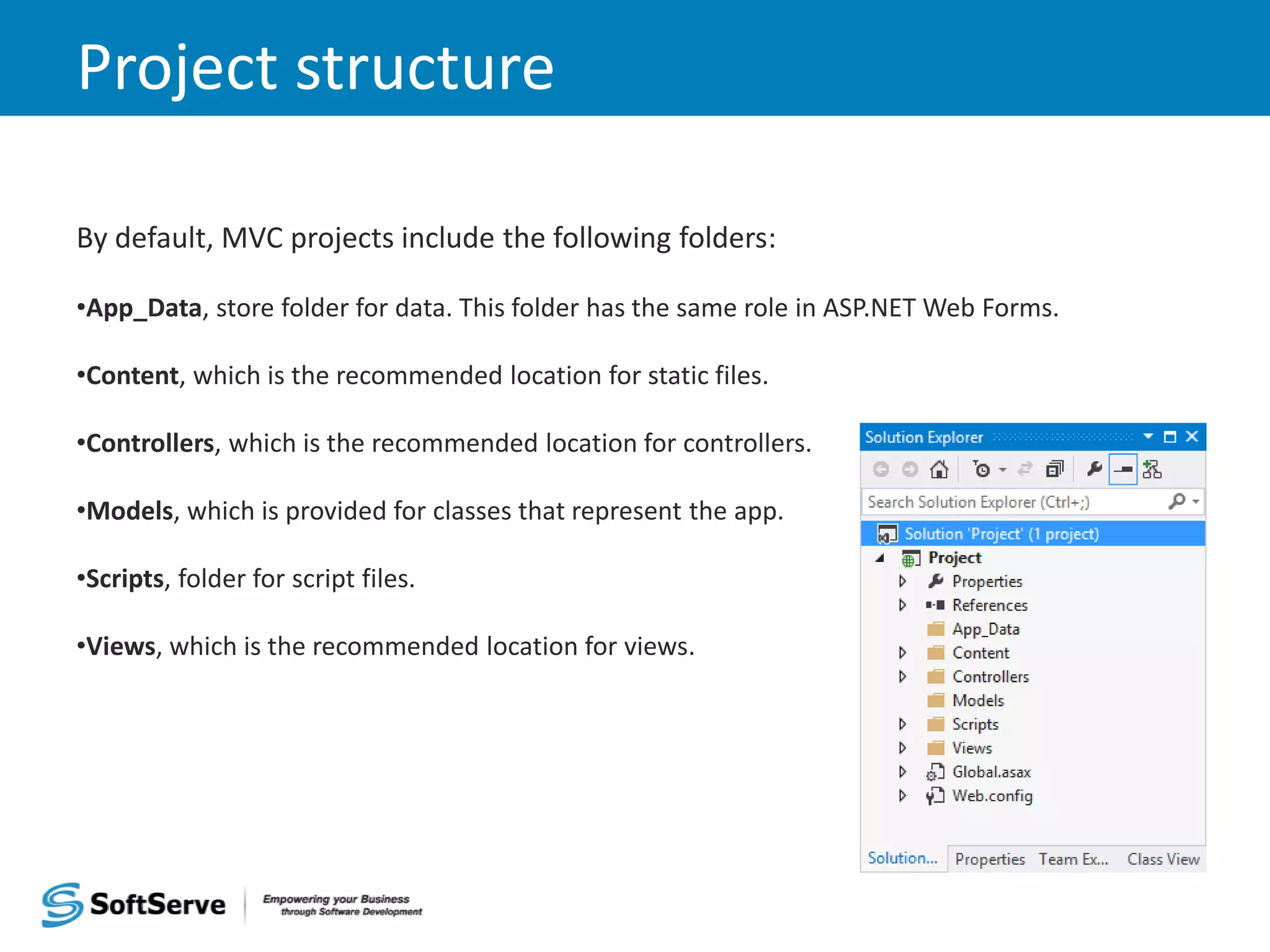Open the Pending Changes Filter dropdown arrow
This screenshot has width=1270, height=952.
point(1003,470)
